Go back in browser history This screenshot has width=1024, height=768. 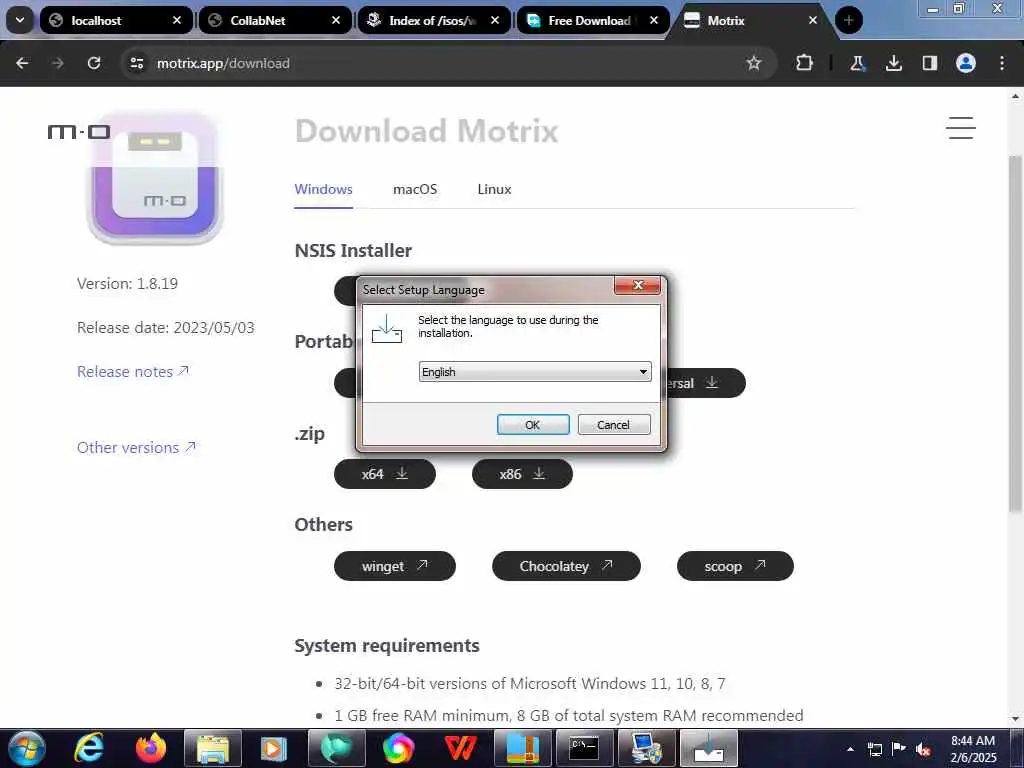[x=22, y=63]
